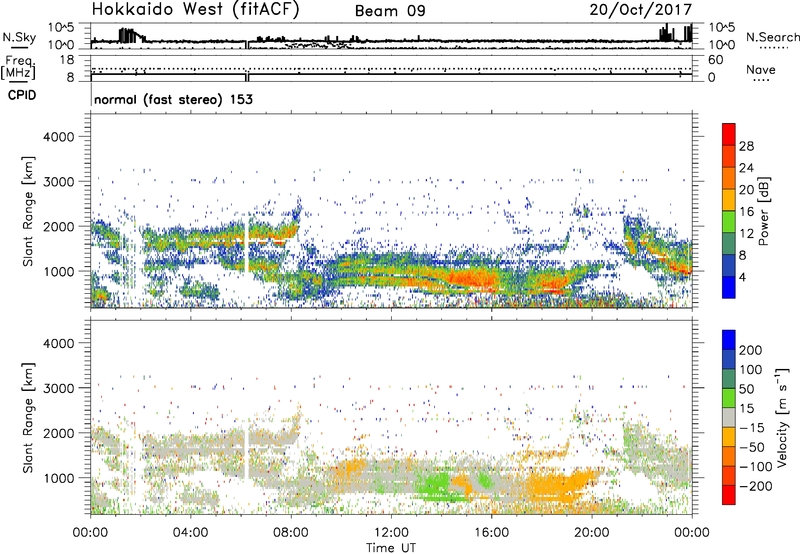Click the '04:00' time tick label
Viewport: 800px width, 554px height.
[x=190, y=533]
